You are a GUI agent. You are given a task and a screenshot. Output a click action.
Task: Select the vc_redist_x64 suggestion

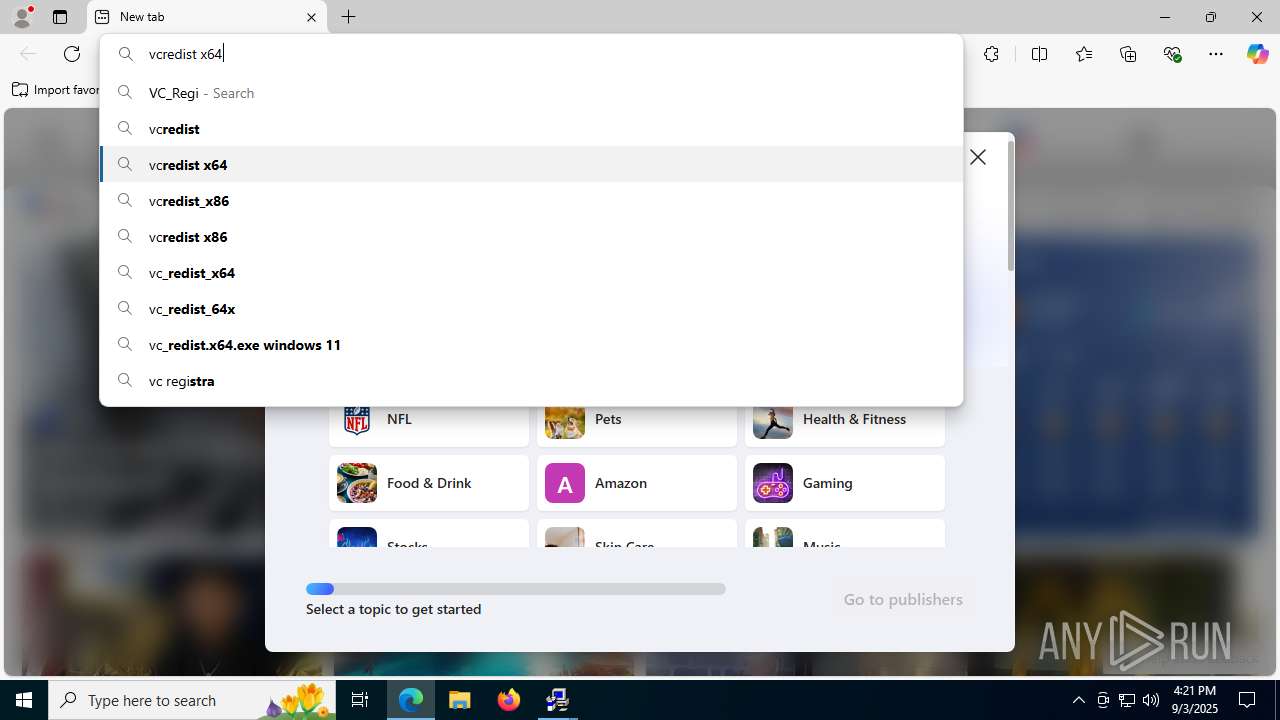tap(531, 273)
